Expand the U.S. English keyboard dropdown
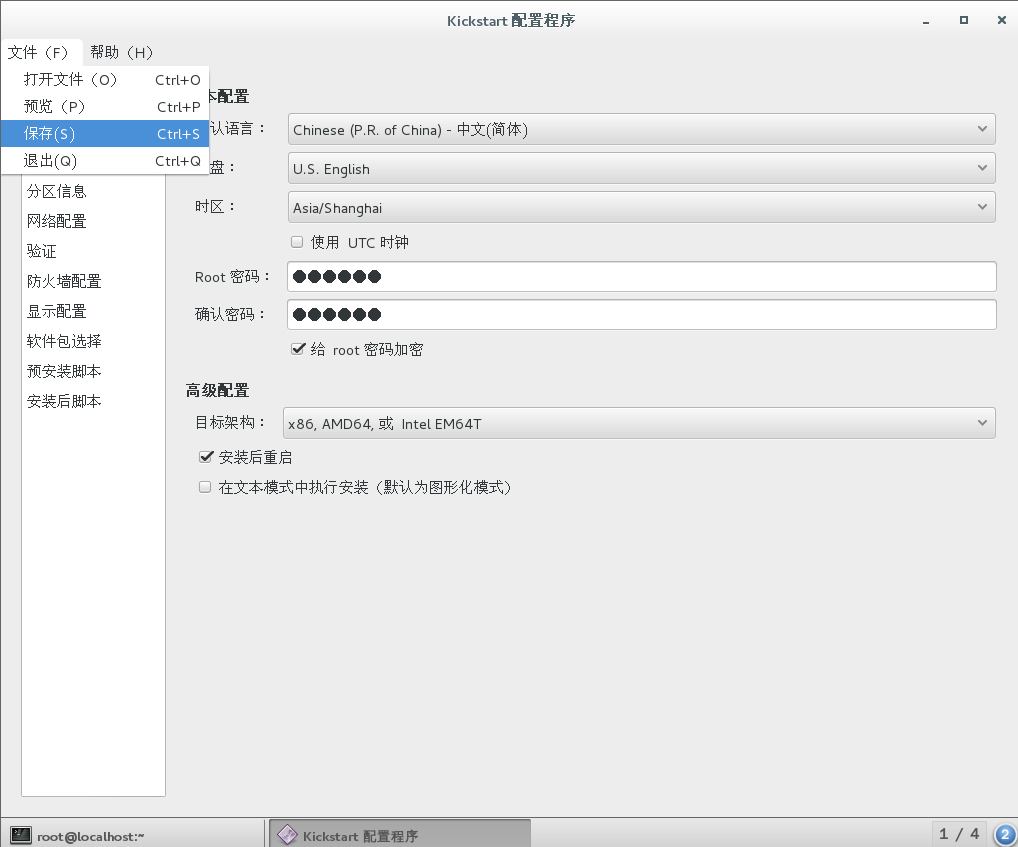This screenshot has height=847, width=1018. coord(641,168)
